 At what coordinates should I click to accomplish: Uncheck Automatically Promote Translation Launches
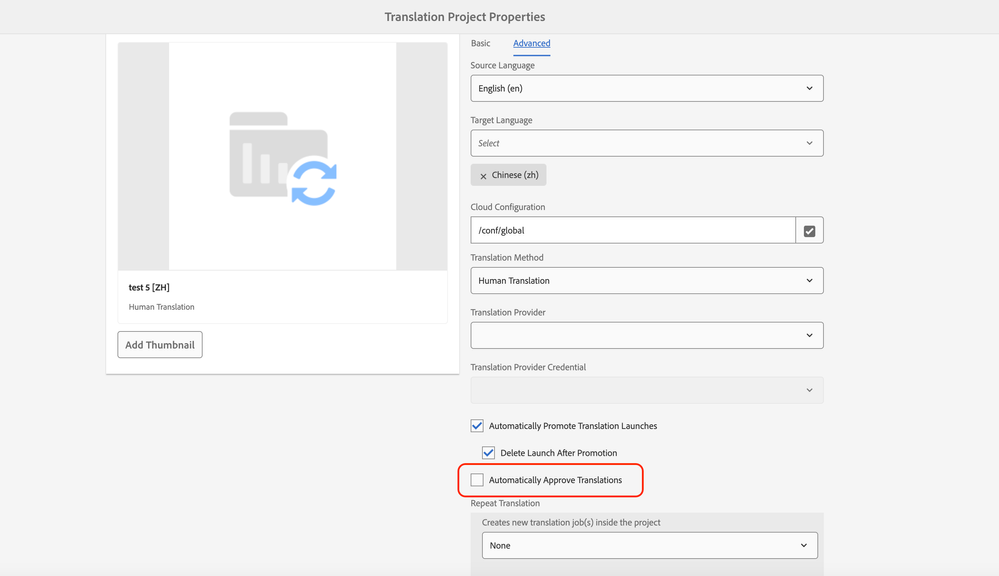[x=477, y=426]
